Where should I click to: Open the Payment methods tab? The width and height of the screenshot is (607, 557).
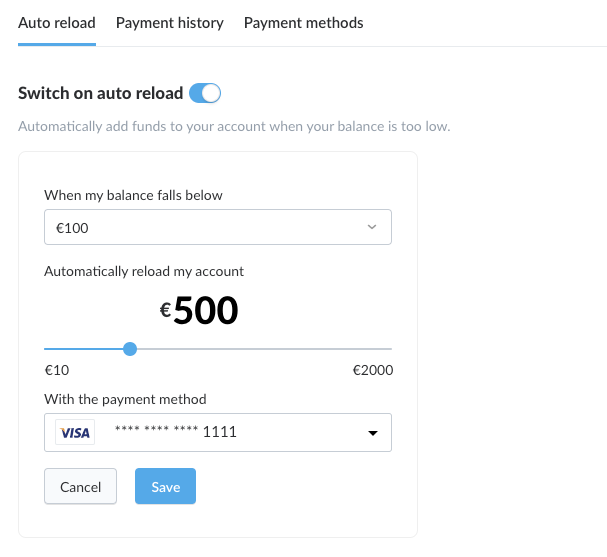[304, 23]
